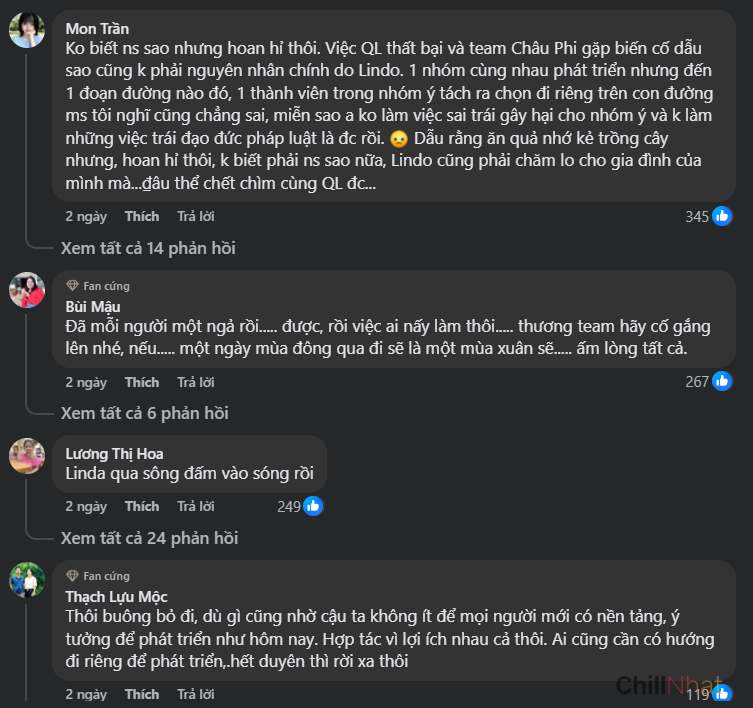Click like reaction icon on Thạch Lựu Mộc's comment
Viewport: 753px width, 708px height.
click(x=722, y=692)
